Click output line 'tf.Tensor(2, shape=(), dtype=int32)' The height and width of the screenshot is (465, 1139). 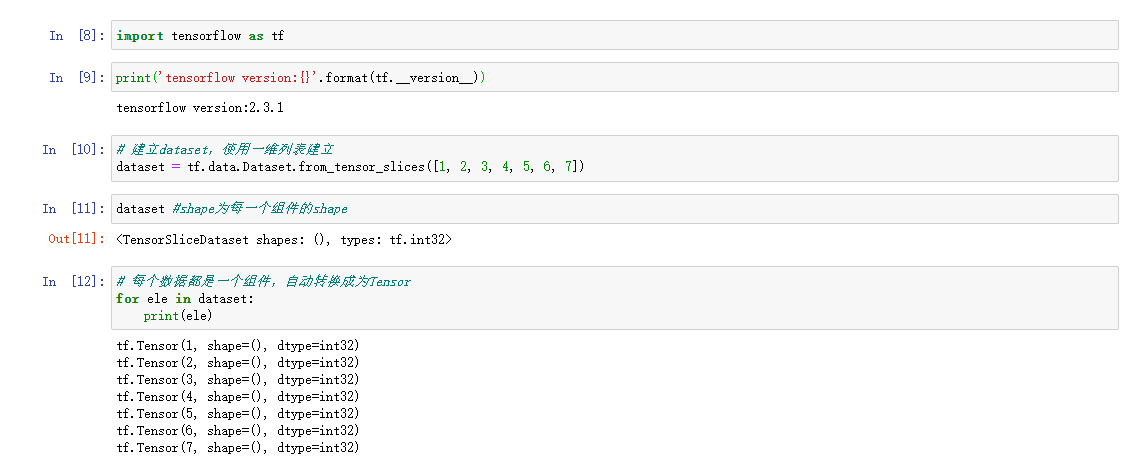[x=238, y=363]
